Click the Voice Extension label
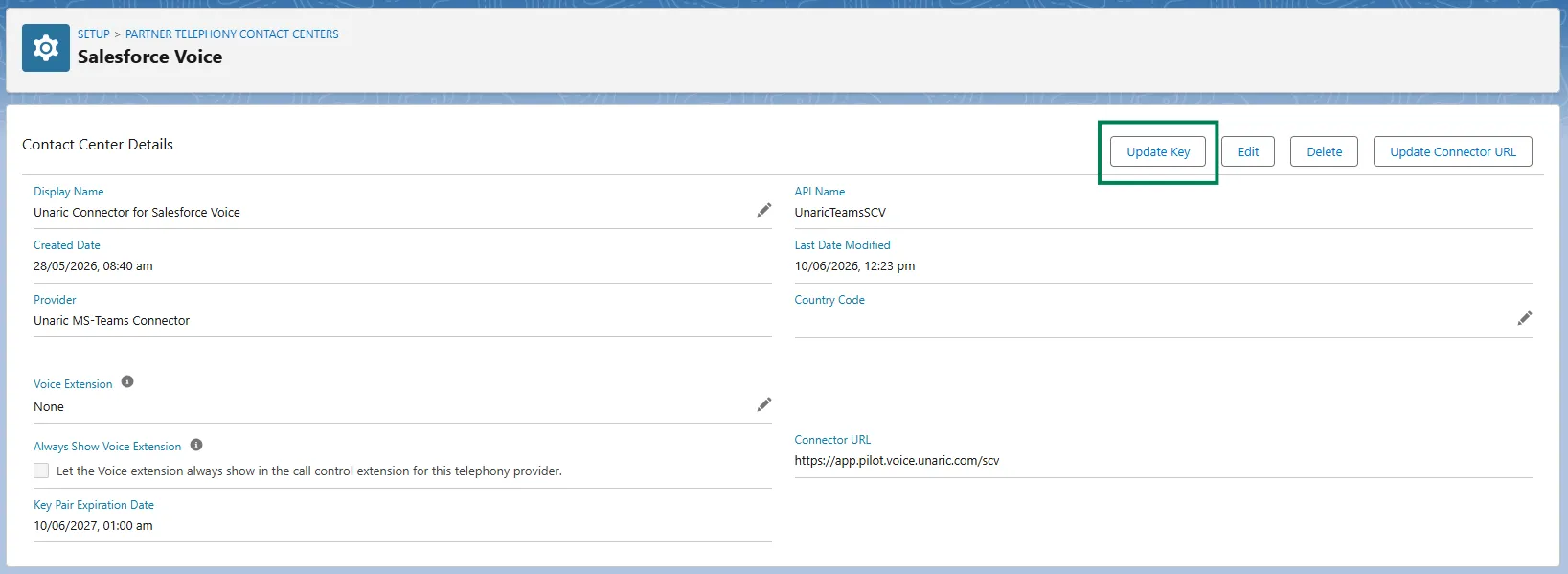This screenshot has height=574, width=1568. (73, 384)
